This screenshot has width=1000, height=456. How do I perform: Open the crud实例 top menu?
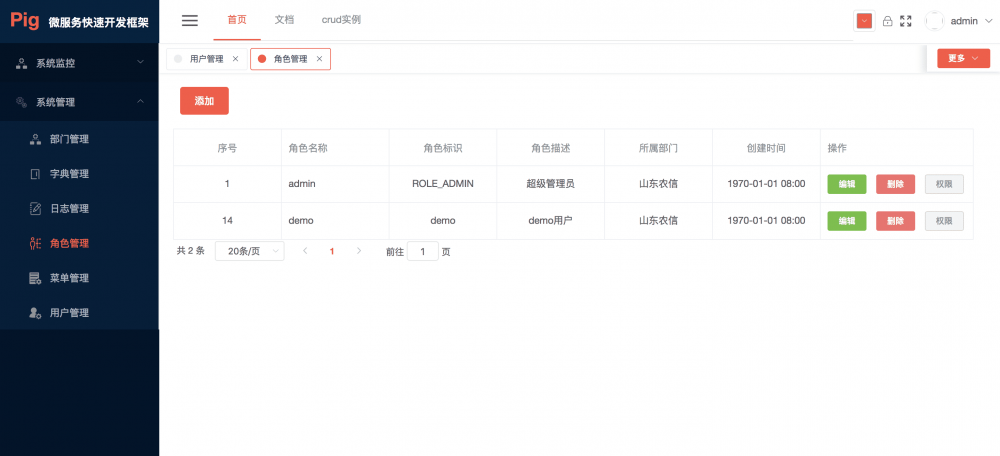point(341,20)
